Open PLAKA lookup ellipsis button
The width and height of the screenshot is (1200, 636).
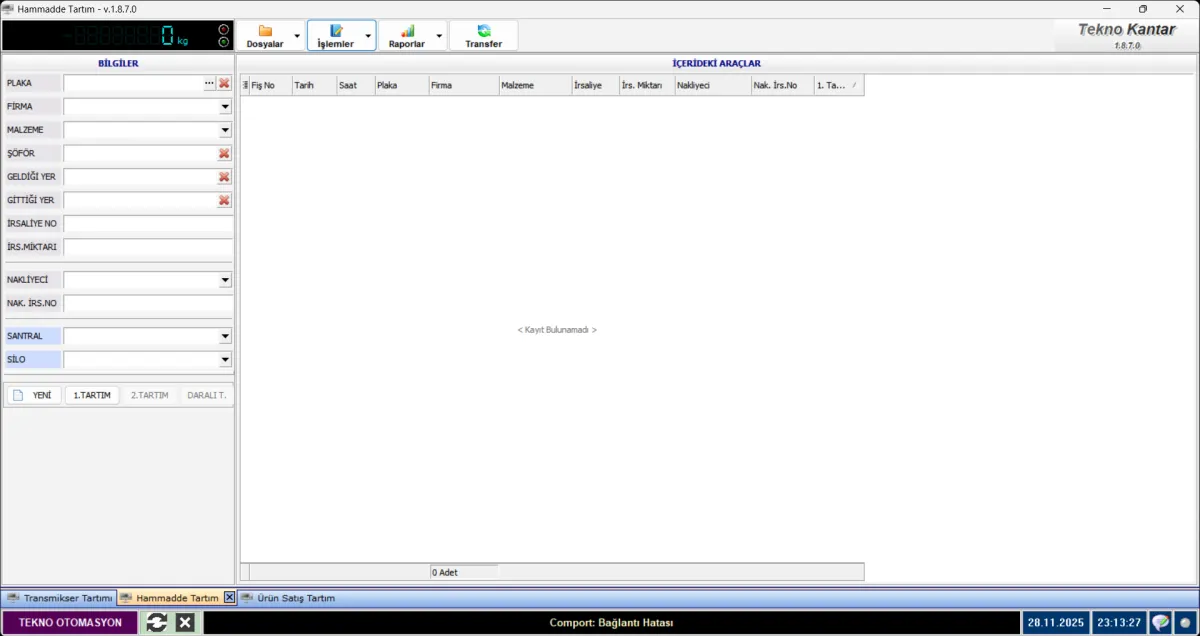(x=209, y=83)
